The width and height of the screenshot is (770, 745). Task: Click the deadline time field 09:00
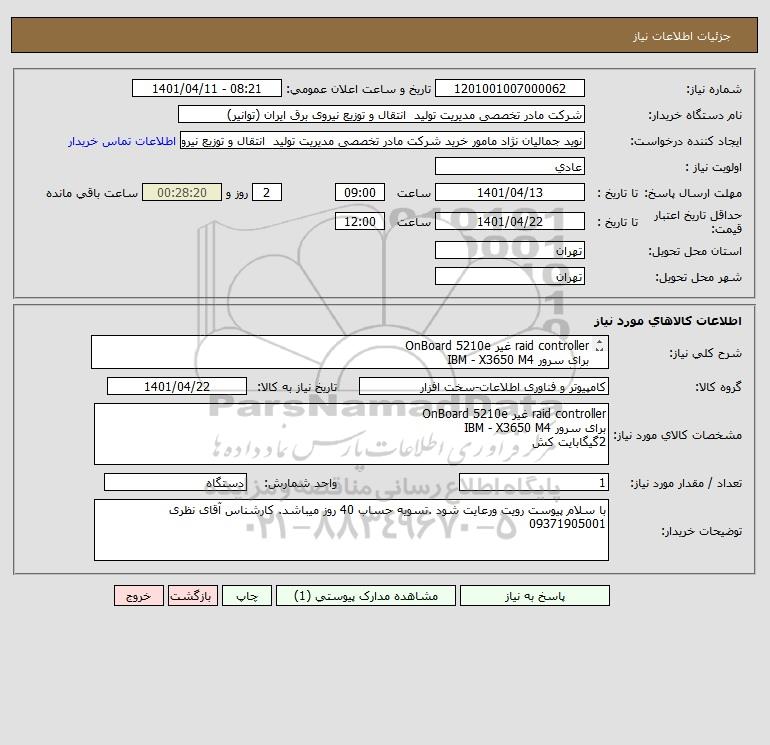(x=360, y=193)
